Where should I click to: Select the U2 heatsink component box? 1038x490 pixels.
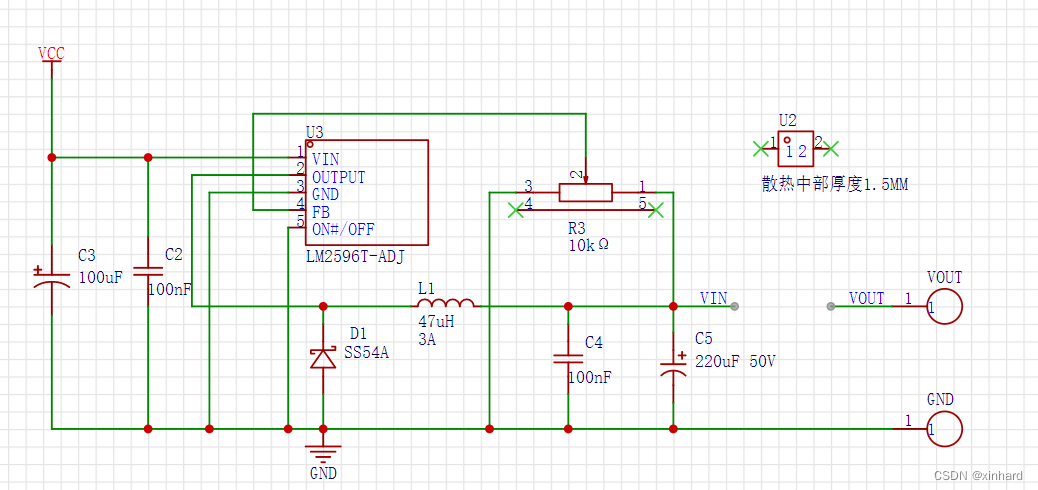click(x=796, y=149)
